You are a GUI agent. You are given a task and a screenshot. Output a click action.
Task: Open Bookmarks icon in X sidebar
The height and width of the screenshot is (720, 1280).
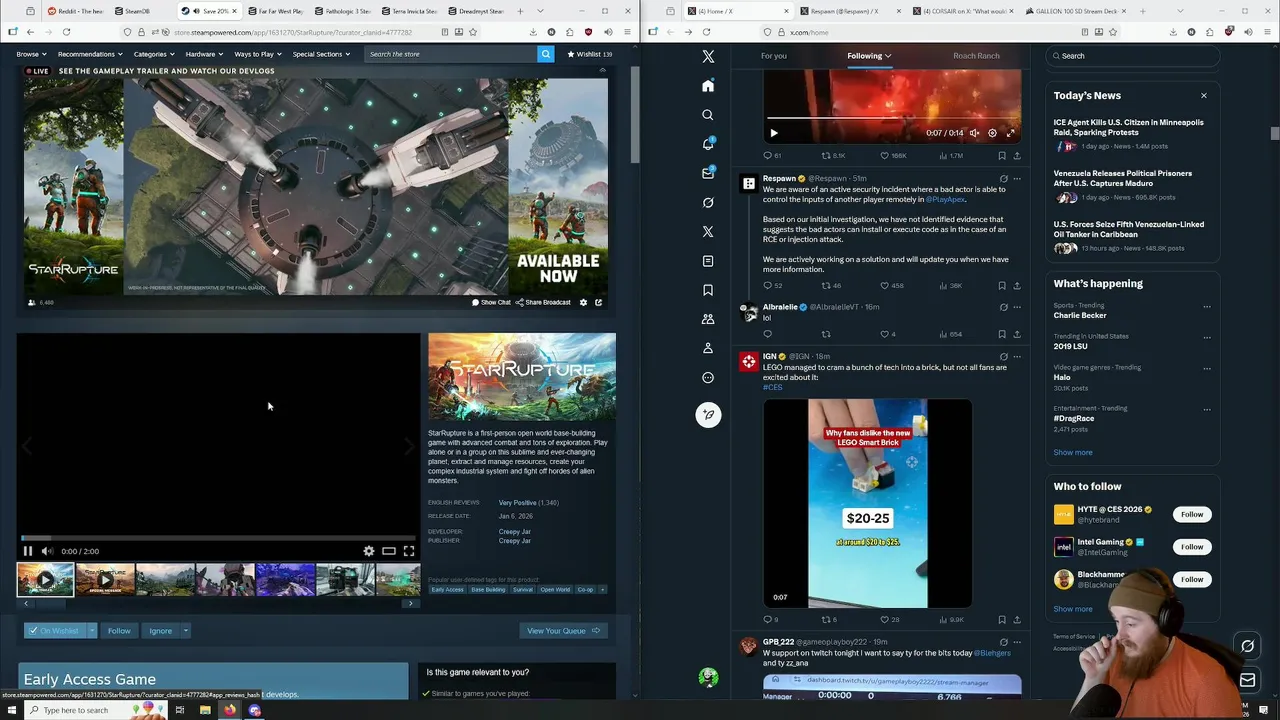[x=708, y=290]
